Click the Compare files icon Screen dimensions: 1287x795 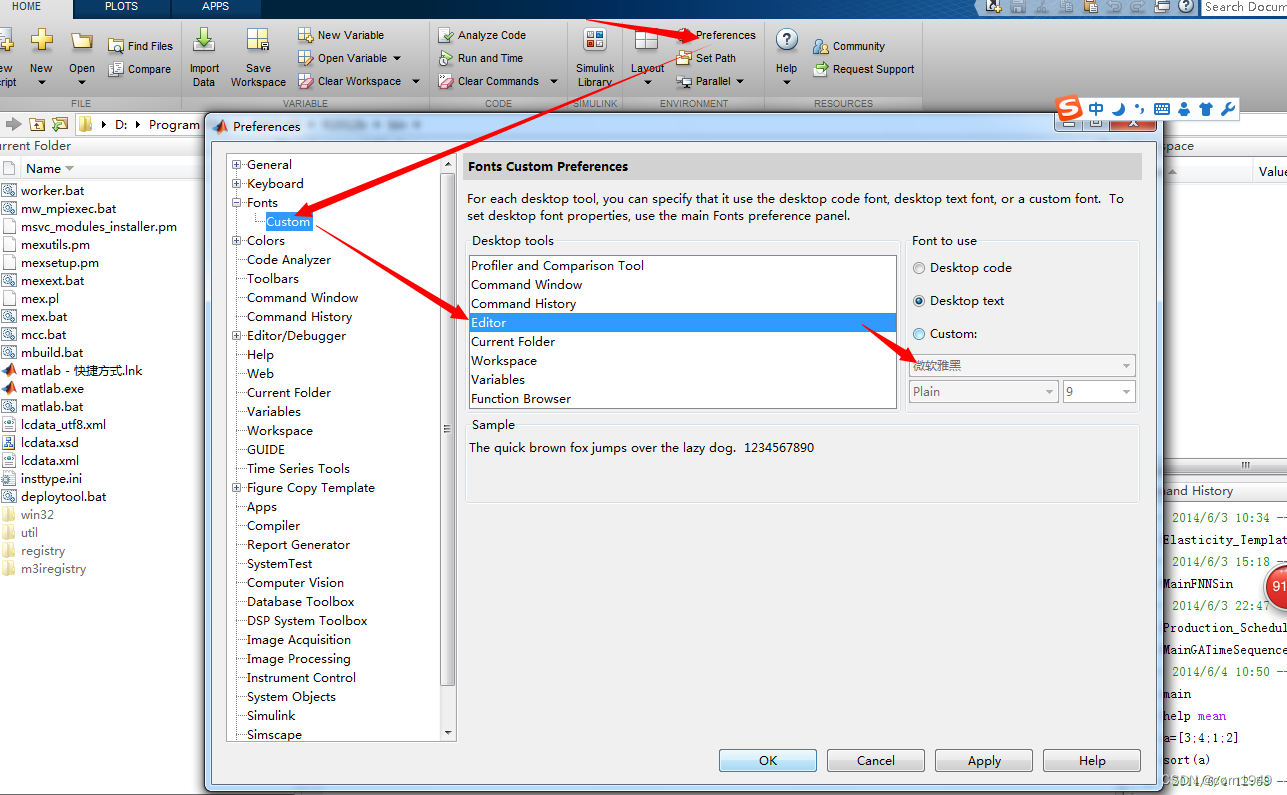pyautogui.click(x=115, y=69)
